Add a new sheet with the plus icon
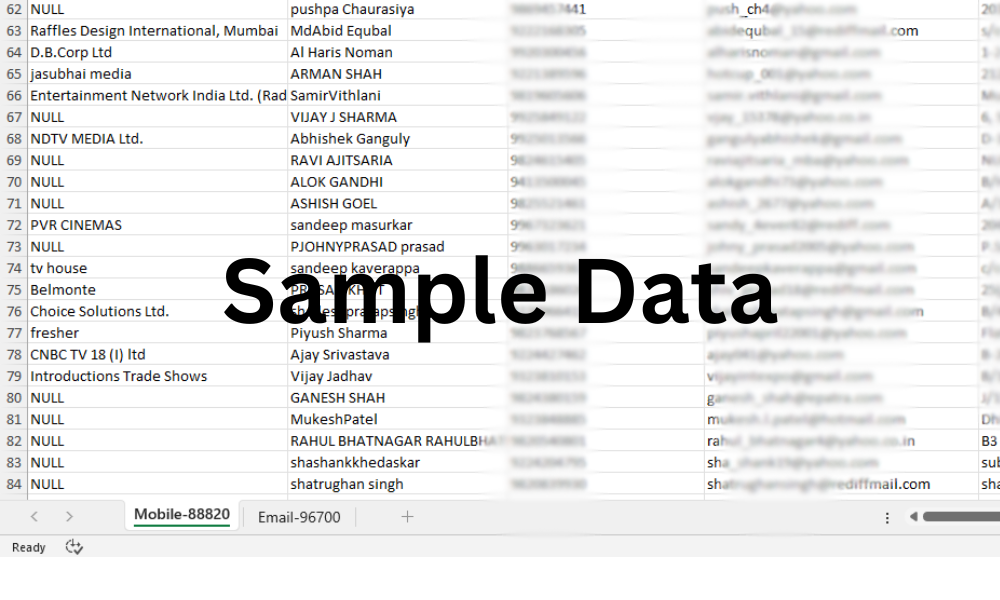The width and height of the screenshot is (1000, 600). tap(408, 516)
